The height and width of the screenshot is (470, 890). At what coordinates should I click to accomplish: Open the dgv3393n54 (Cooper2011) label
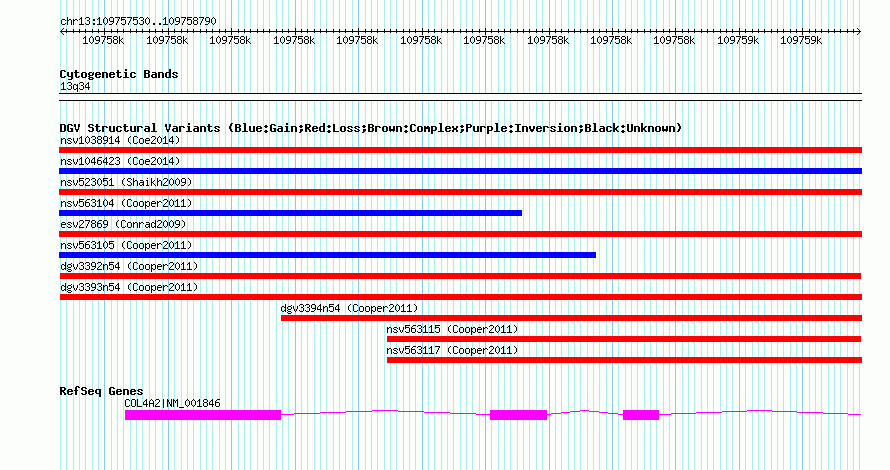[129, 287]
